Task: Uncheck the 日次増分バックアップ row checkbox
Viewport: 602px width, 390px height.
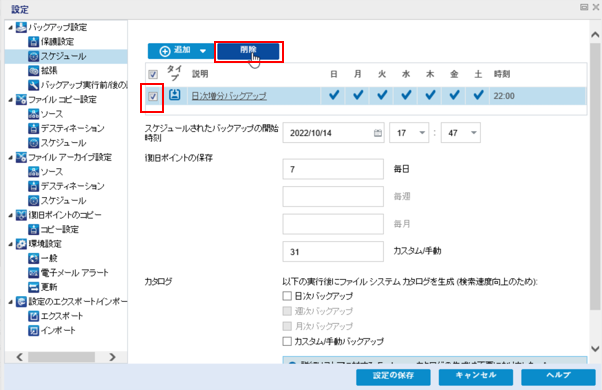Action: click(153, 96)
